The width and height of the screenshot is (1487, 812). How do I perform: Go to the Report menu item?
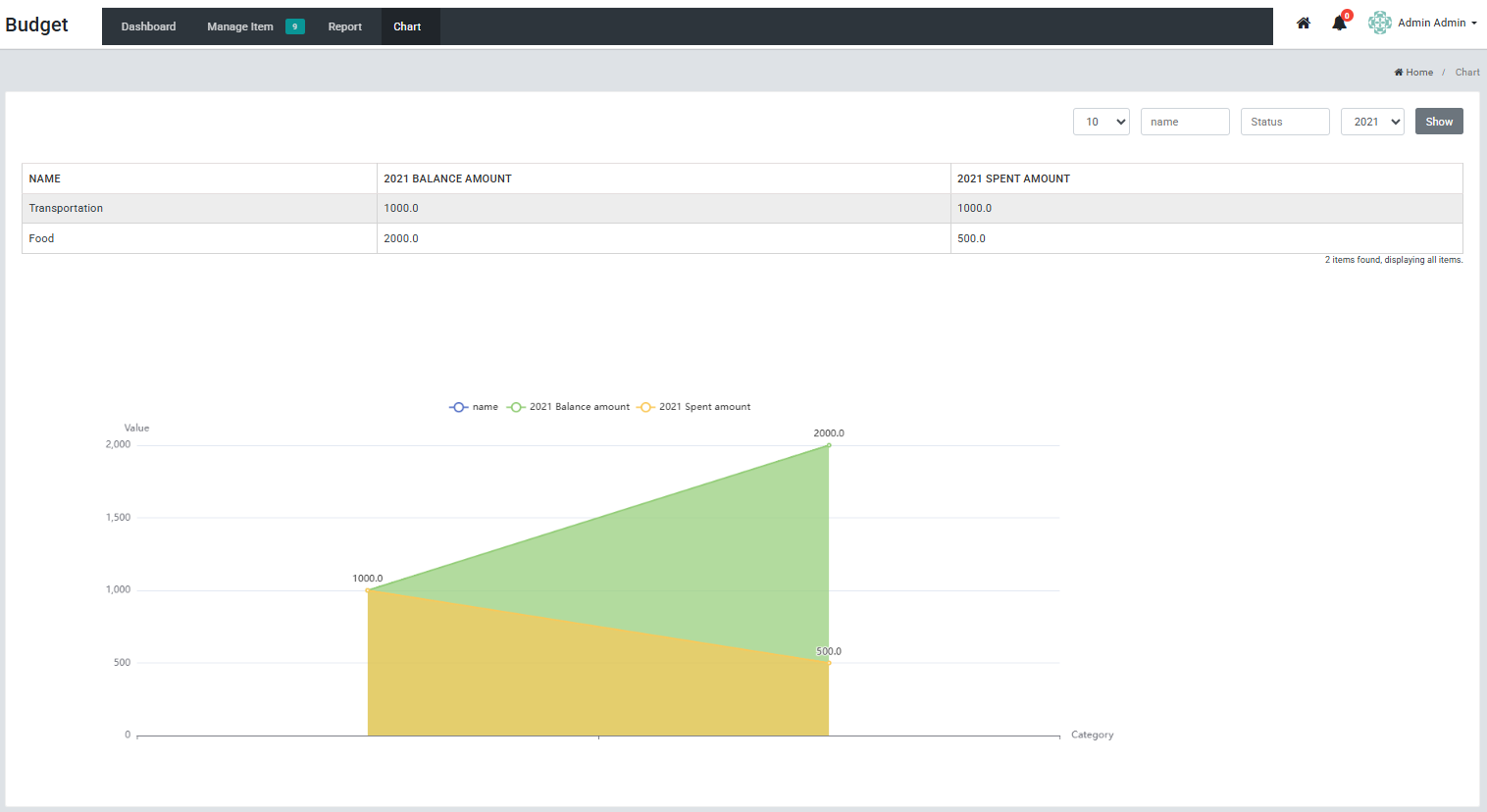[x=345, y=26]
